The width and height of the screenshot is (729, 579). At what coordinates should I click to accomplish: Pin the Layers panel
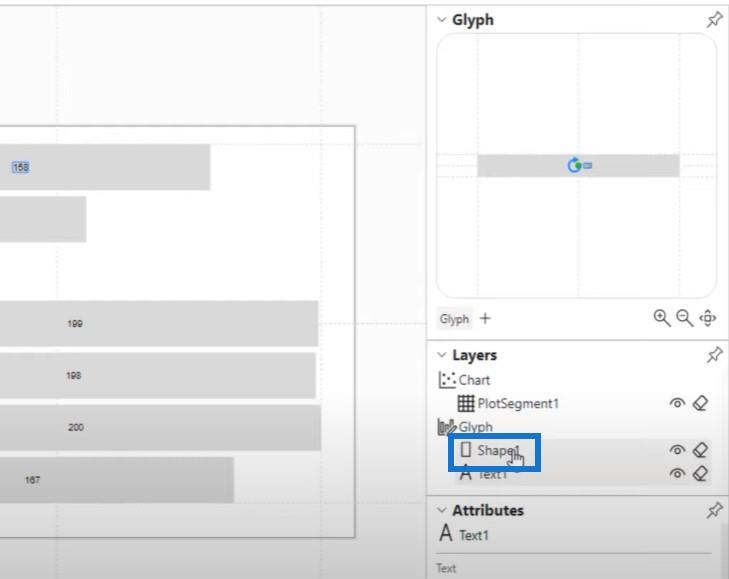[x=714, y=355]
